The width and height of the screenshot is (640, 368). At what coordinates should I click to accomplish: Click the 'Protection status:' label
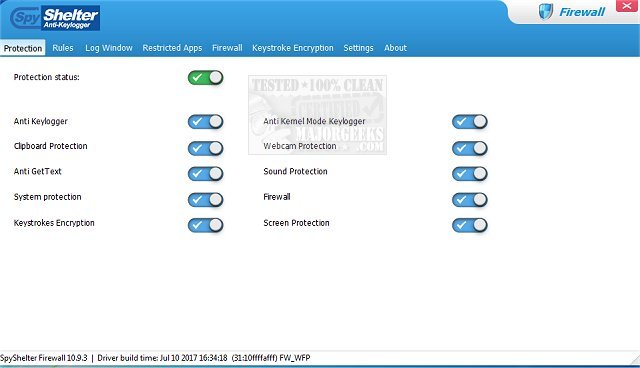pos(47,77)
